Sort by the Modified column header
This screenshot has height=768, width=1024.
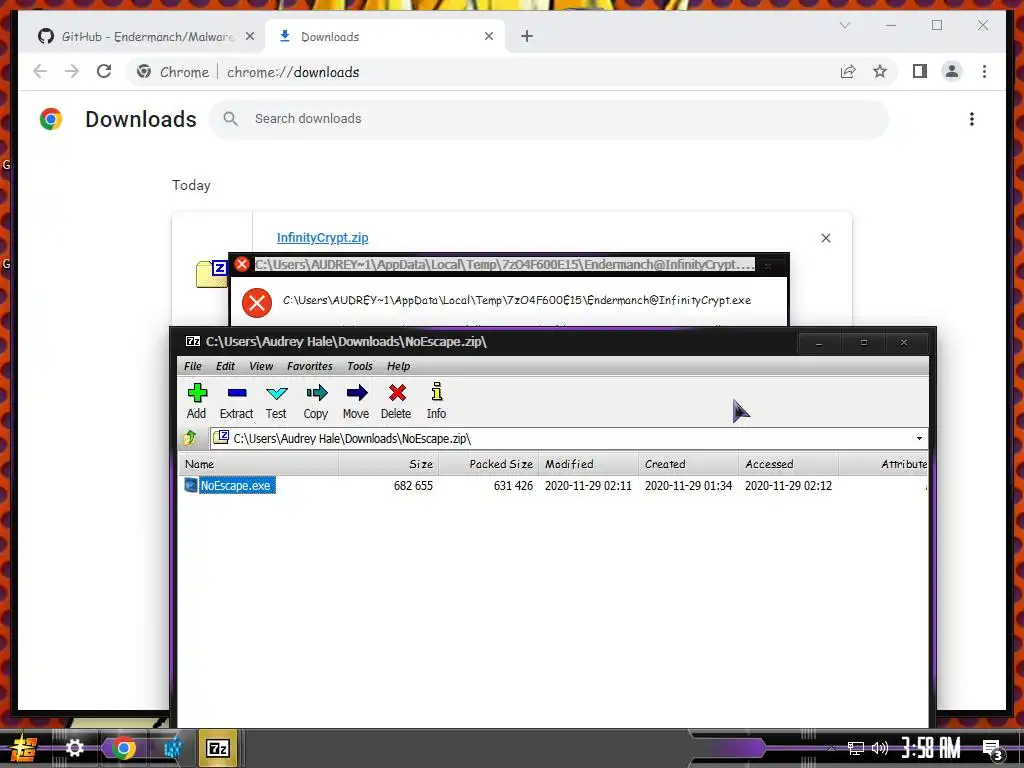[x=588, y=464]
